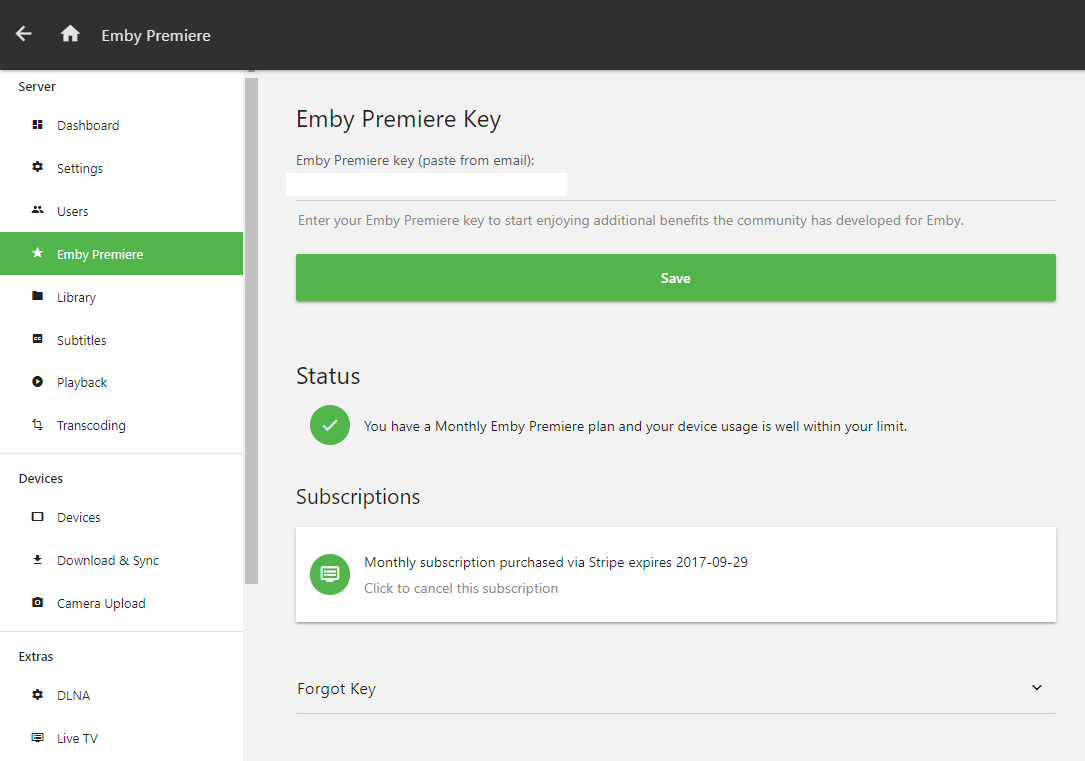Viewport: 1085px width, 761px height.
Task: Open DLNA settings
Action: (x=122, y=695)
